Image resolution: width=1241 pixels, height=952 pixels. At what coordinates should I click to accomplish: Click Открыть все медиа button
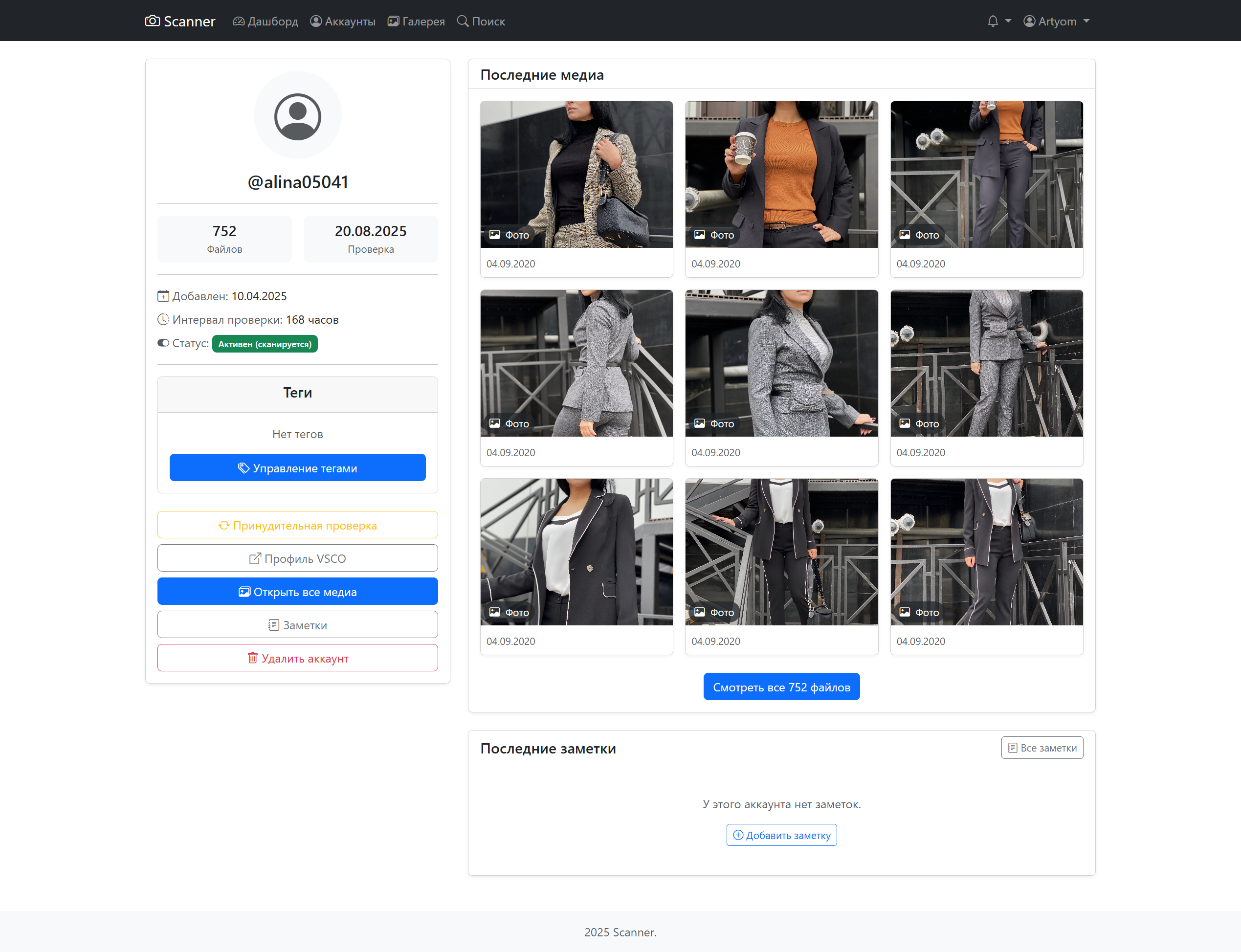coord(297,592)
